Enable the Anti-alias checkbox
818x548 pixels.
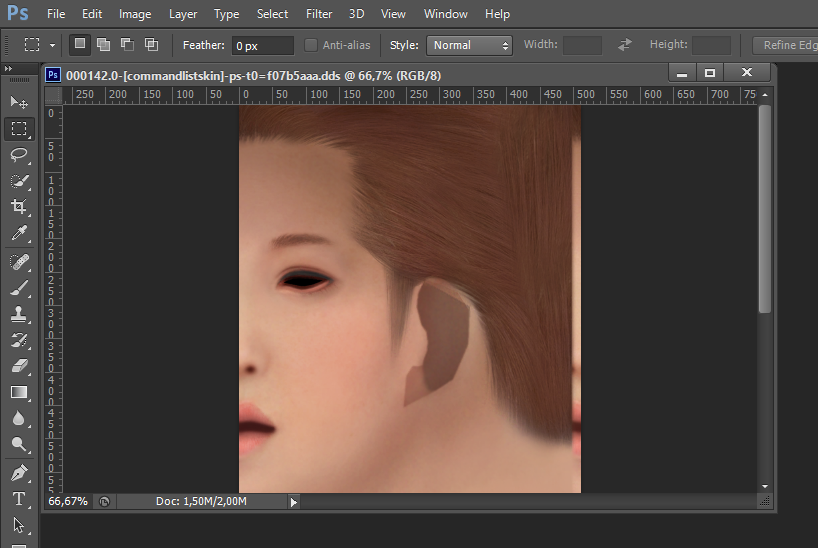click(310, 45)
